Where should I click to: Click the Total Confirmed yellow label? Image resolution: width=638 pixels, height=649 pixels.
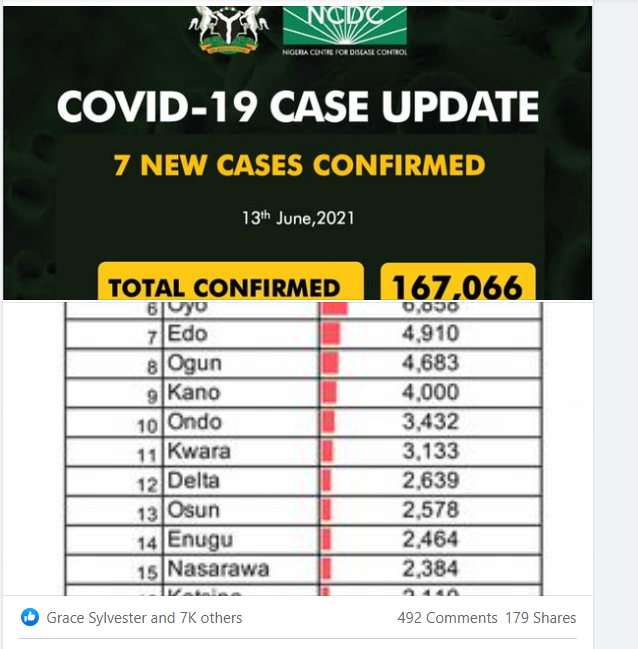click(x=231, y=281)
